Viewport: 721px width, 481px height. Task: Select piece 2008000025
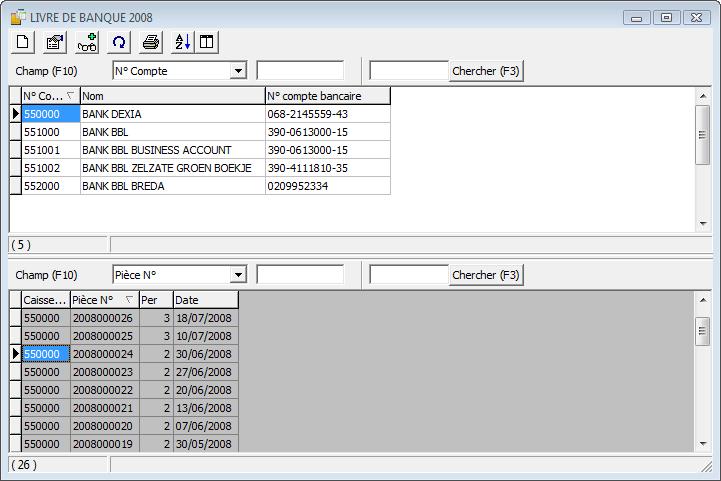[x=104, y=336]
